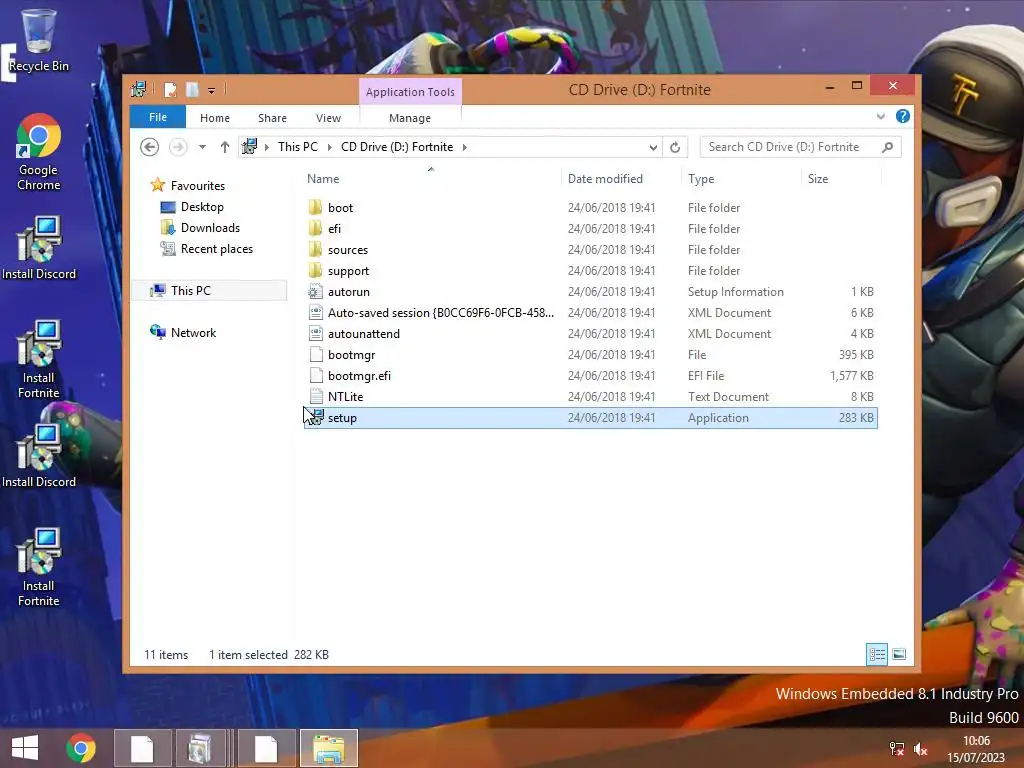Go up one level with Up arrow

click(x=225, y=147)
